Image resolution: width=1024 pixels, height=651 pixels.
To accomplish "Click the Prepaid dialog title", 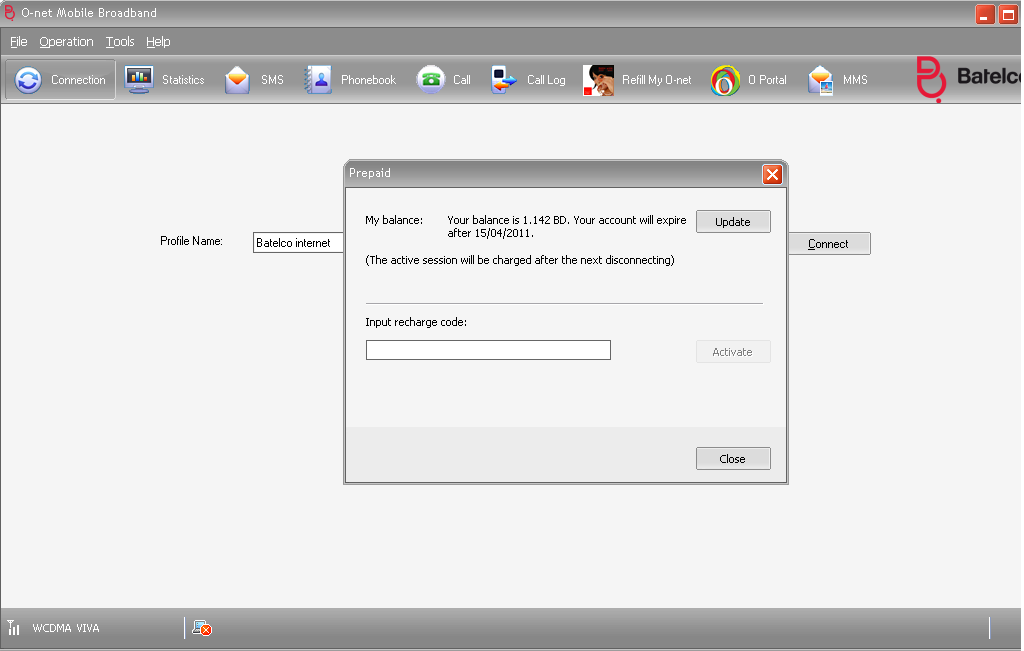I will pos(370,173).
